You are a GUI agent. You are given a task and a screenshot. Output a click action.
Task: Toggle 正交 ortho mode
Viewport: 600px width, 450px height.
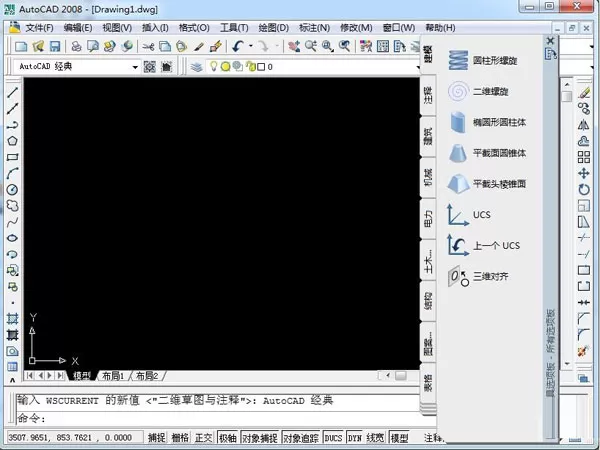point(203,437)
